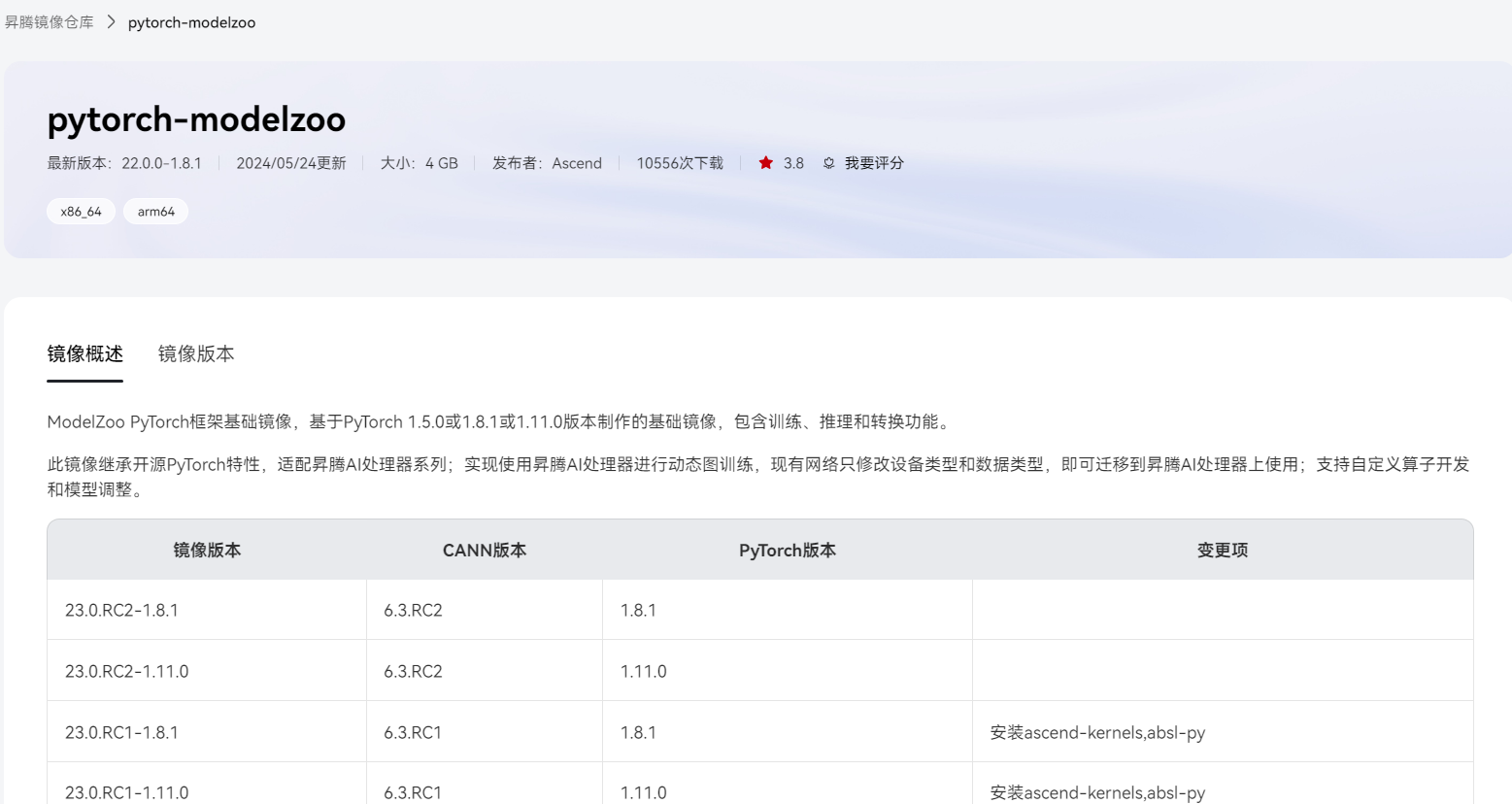1512x804 pixels.
Task: Click the rate icon beside 我要评分
Action: point(828,163)
